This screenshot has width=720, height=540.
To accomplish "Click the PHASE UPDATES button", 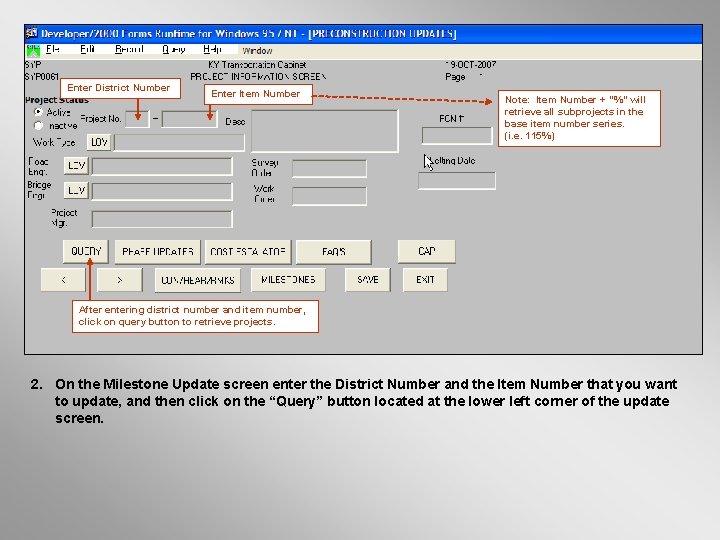I will (x=158, y=252).
